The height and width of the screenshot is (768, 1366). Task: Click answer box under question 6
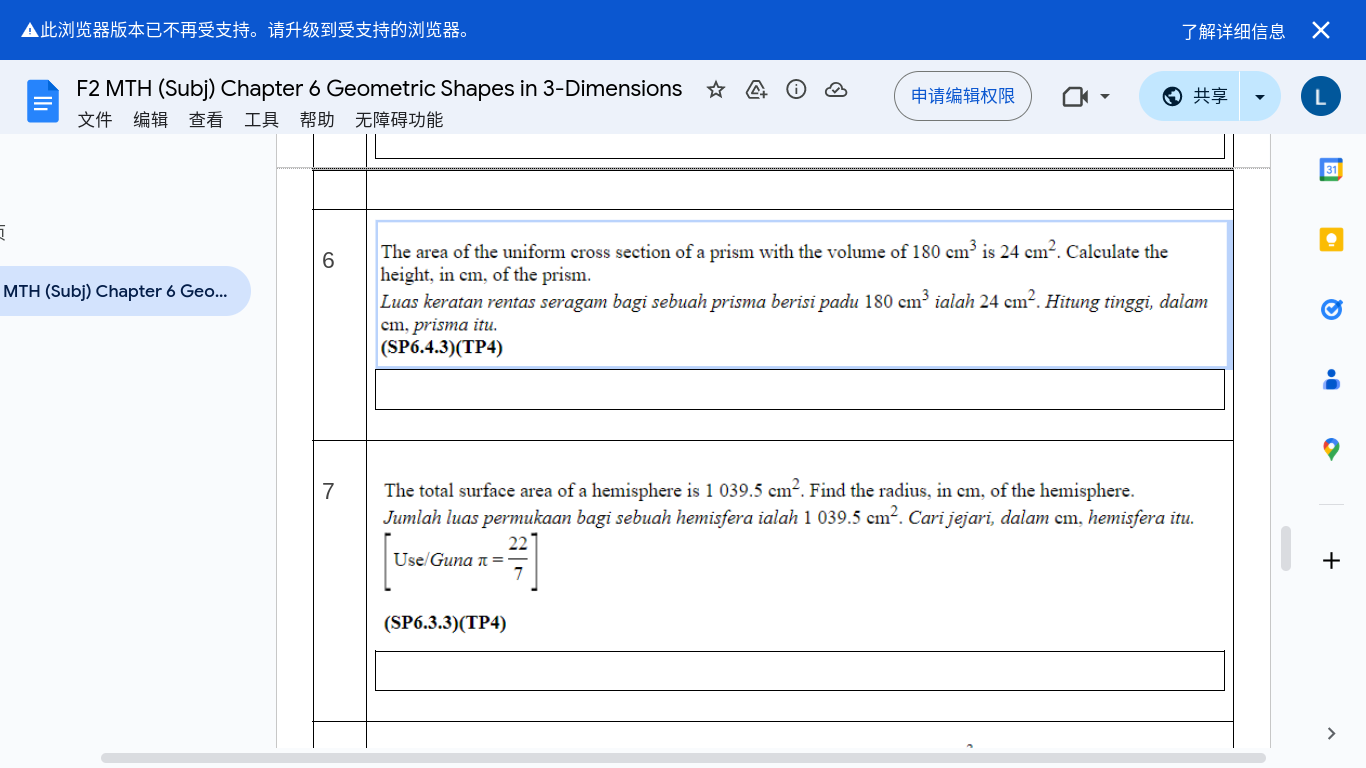coord(800,390)
